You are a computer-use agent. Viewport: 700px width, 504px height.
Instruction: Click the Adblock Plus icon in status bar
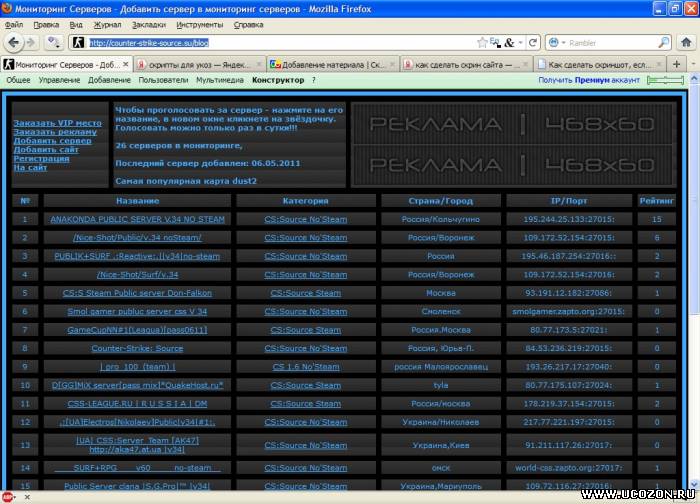coord(8,497)
